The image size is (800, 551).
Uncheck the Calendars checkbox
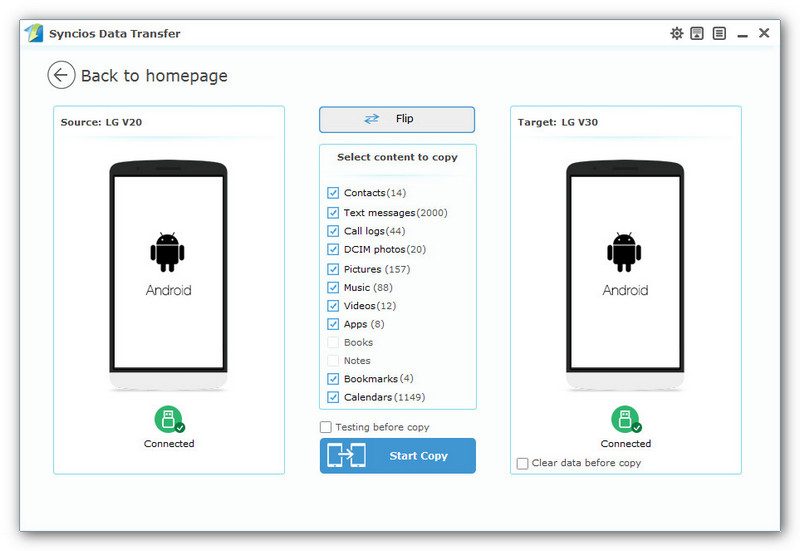click(x=333, y=397)
